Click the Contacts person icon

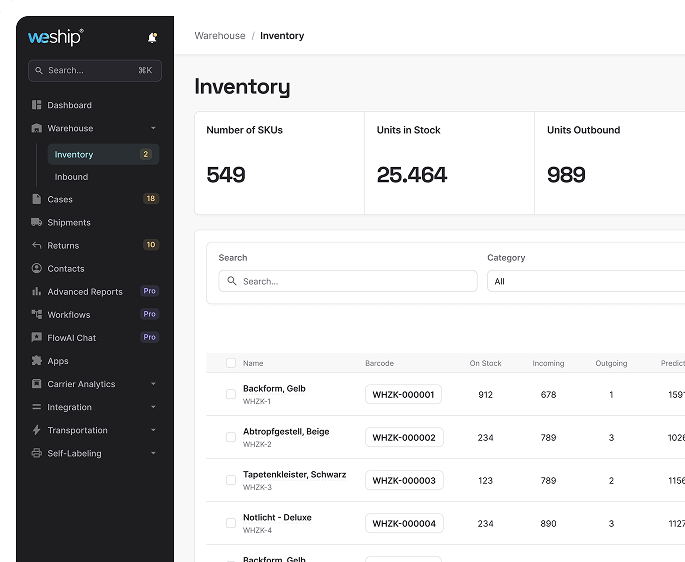(37, 268)
